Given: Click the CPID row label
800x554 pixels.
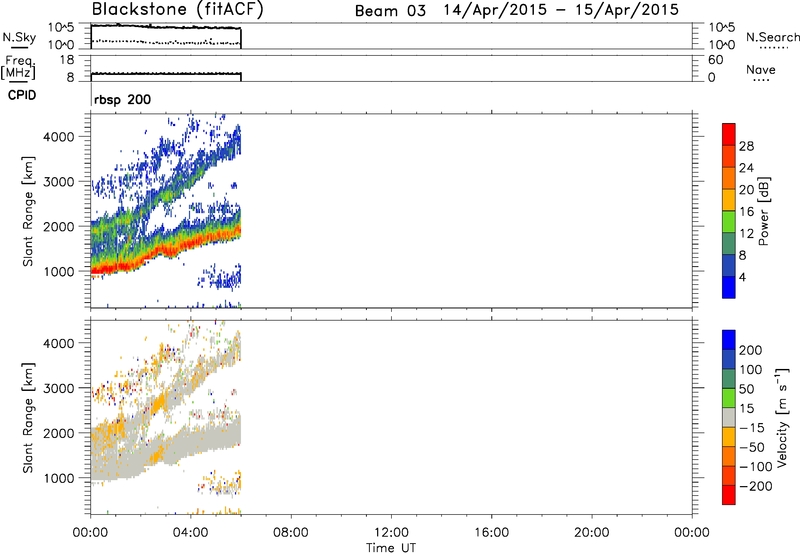Looking at the screenshot, I should (x=22, y=95).
